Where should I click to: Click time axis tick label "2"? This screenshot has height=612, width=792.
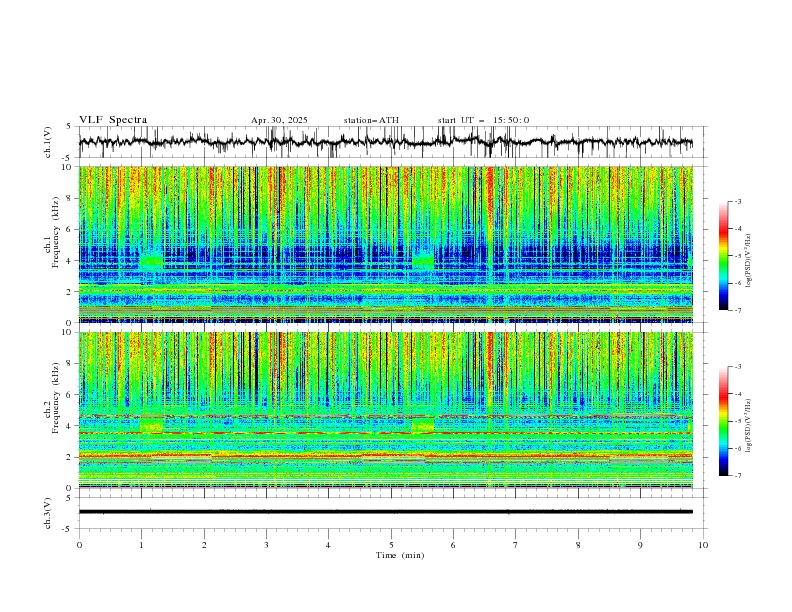pyautogui.click(x=204, y=545)
